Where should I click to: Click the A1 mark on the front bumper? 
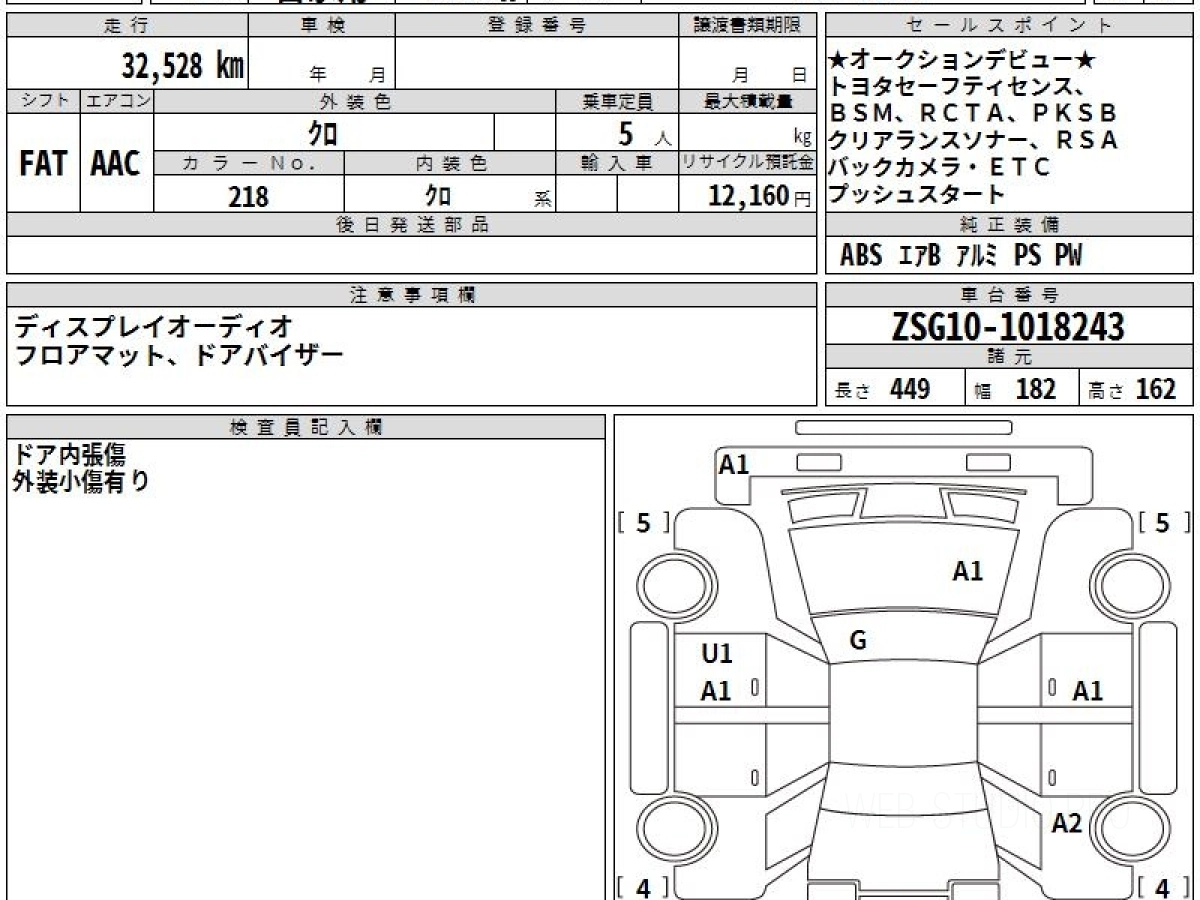(734, 464)
